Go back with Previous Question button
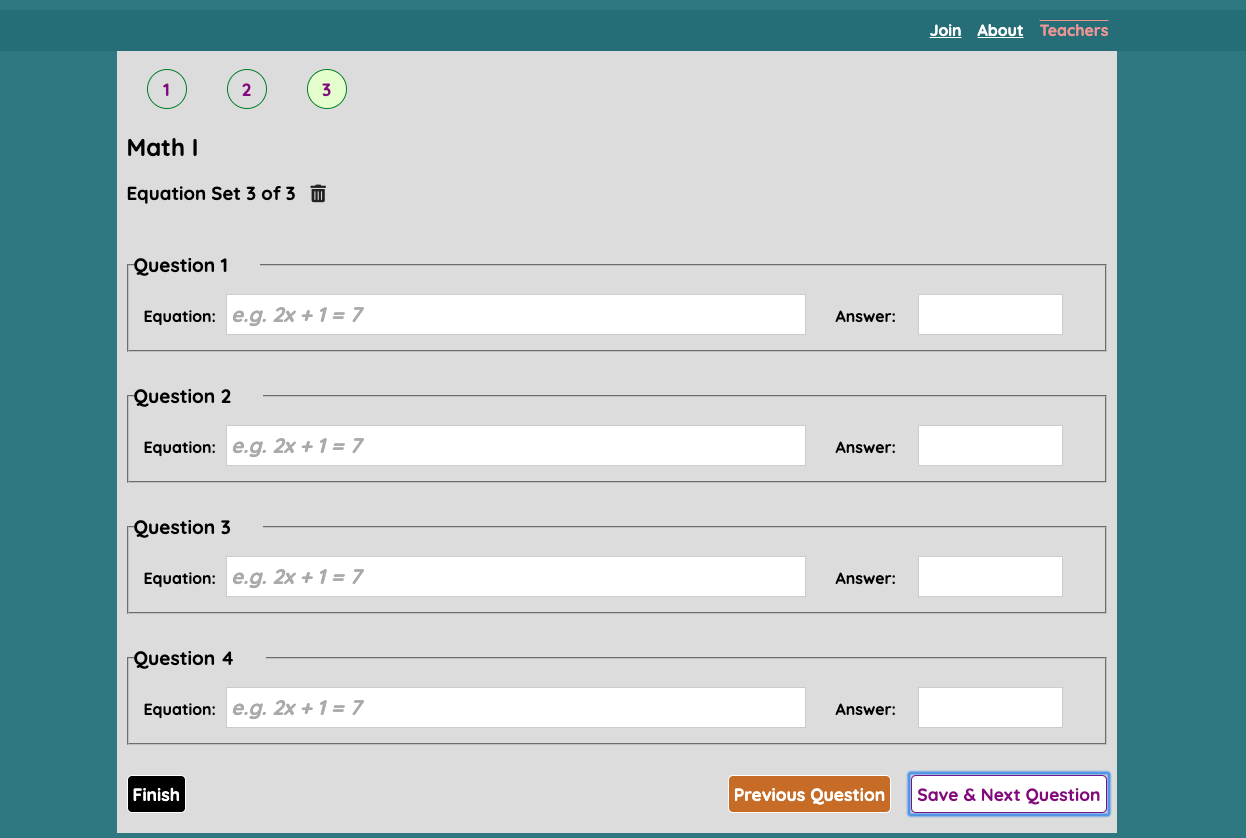The height and width of the screenshot is (838, 1246). pos(809,795)
